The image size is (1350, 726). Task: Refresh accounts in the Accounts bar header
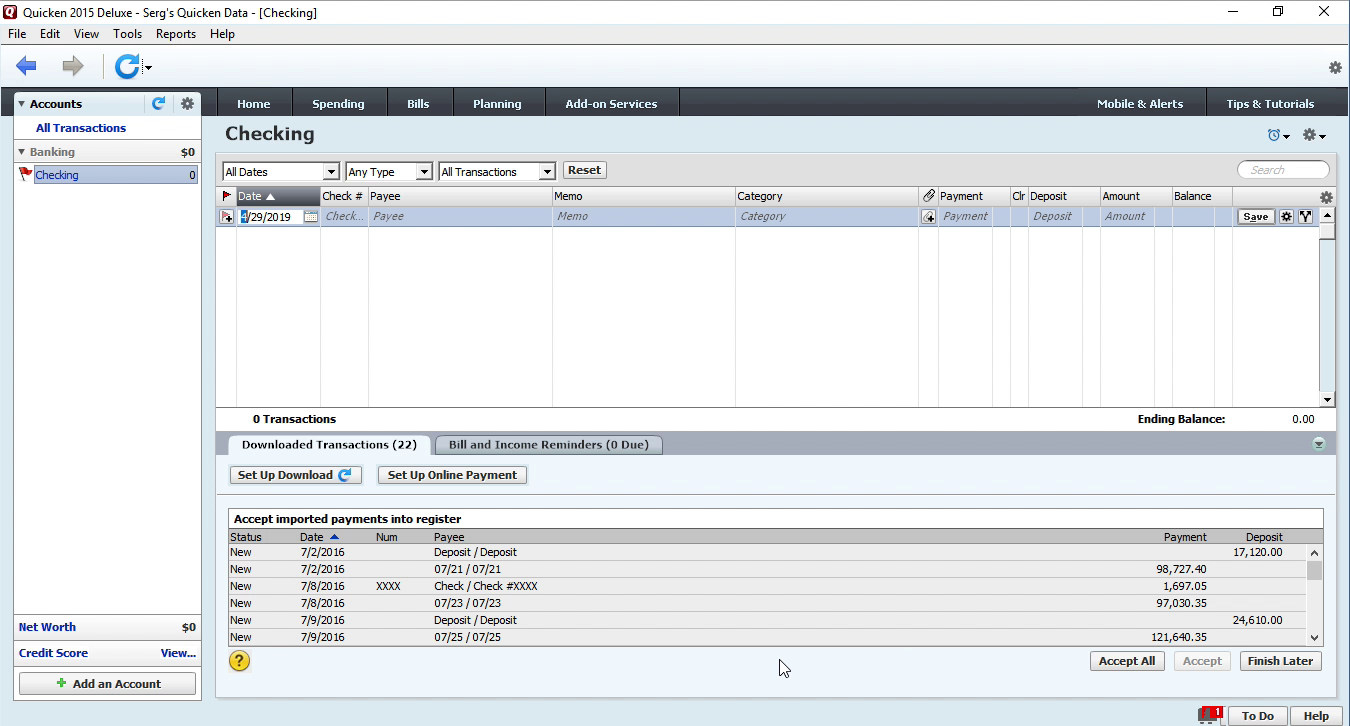(158, 103)
